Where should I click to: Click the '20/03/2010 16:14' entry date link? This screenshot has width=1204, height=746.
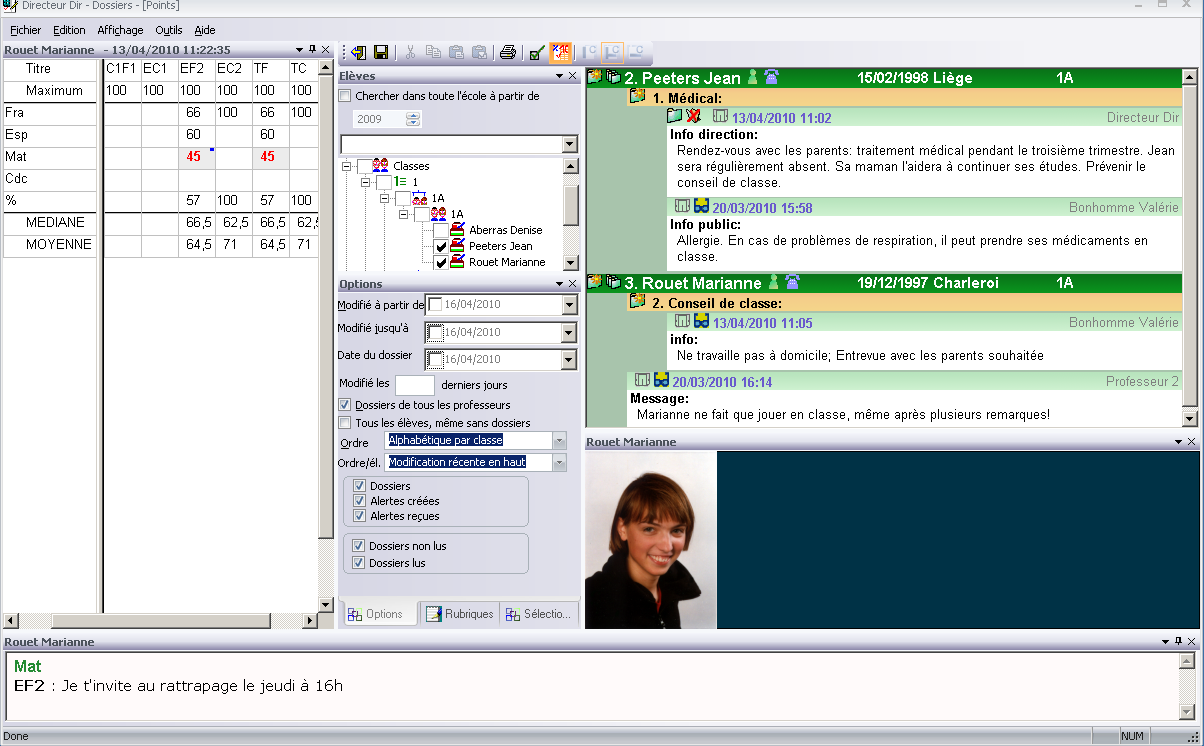[x=722, y=382]
